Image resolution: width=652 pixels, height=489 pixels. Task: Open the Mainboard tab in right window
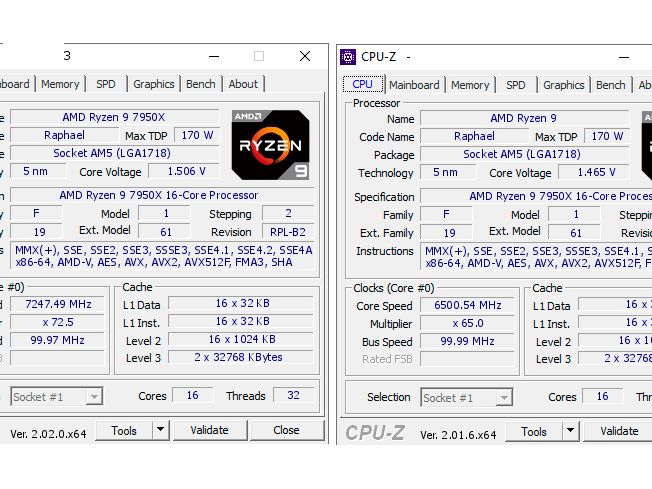tap(414, 85)
